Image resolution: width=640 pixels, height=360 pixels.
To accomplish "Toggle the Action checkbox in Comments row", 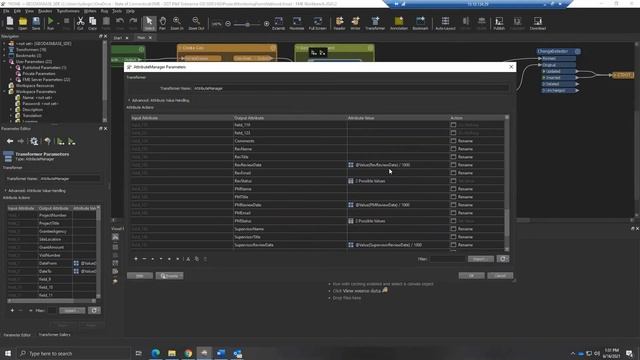I will click(x=453, y=141).
